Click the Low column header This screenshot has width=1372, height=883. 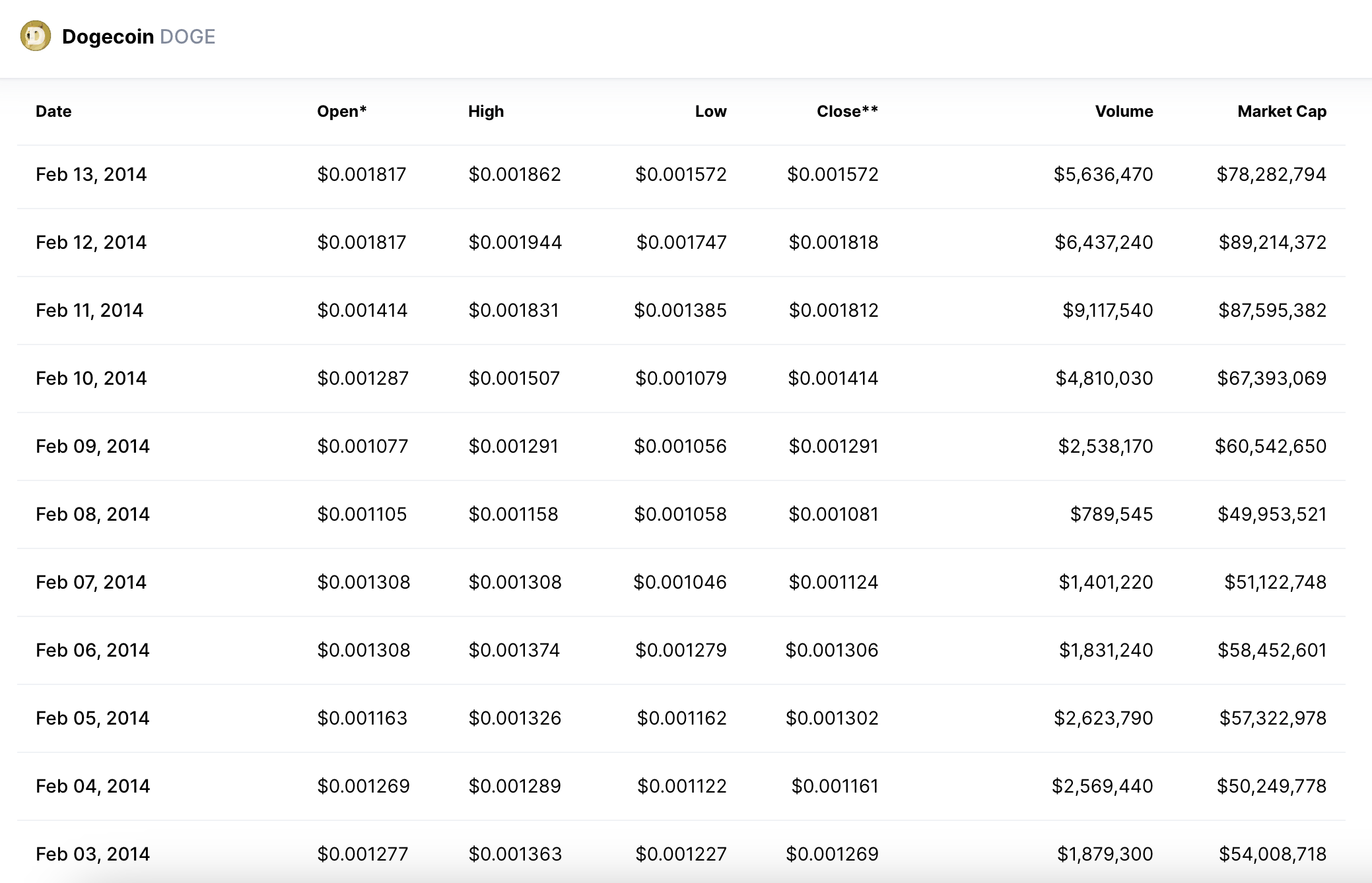(710, 112)
